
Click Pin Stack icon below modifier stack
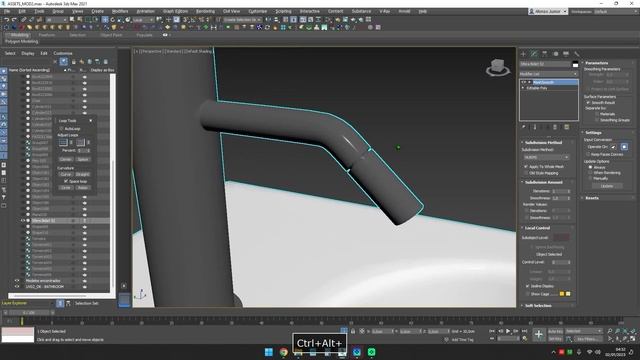[524, 127]
